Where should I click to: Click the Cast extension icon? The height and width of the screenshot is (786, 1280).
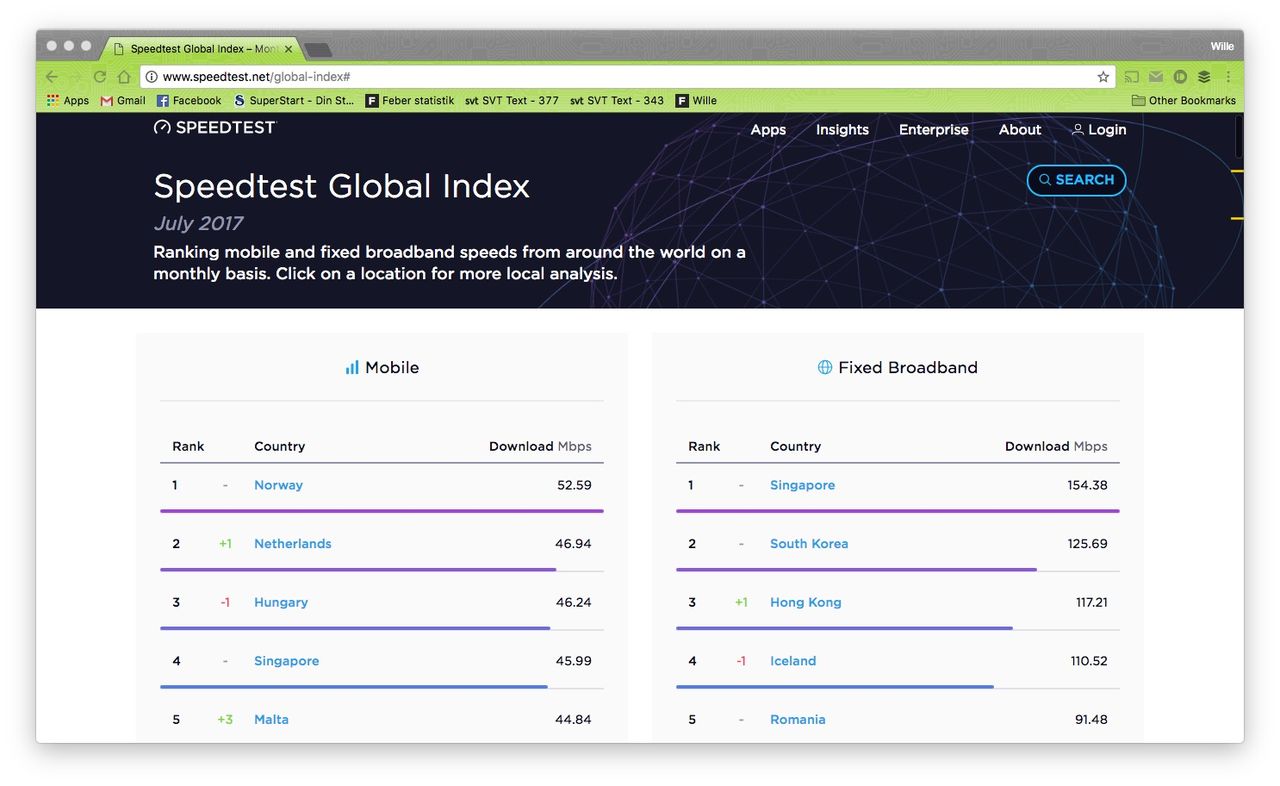pyautogui.click(x=1132, y=77)
